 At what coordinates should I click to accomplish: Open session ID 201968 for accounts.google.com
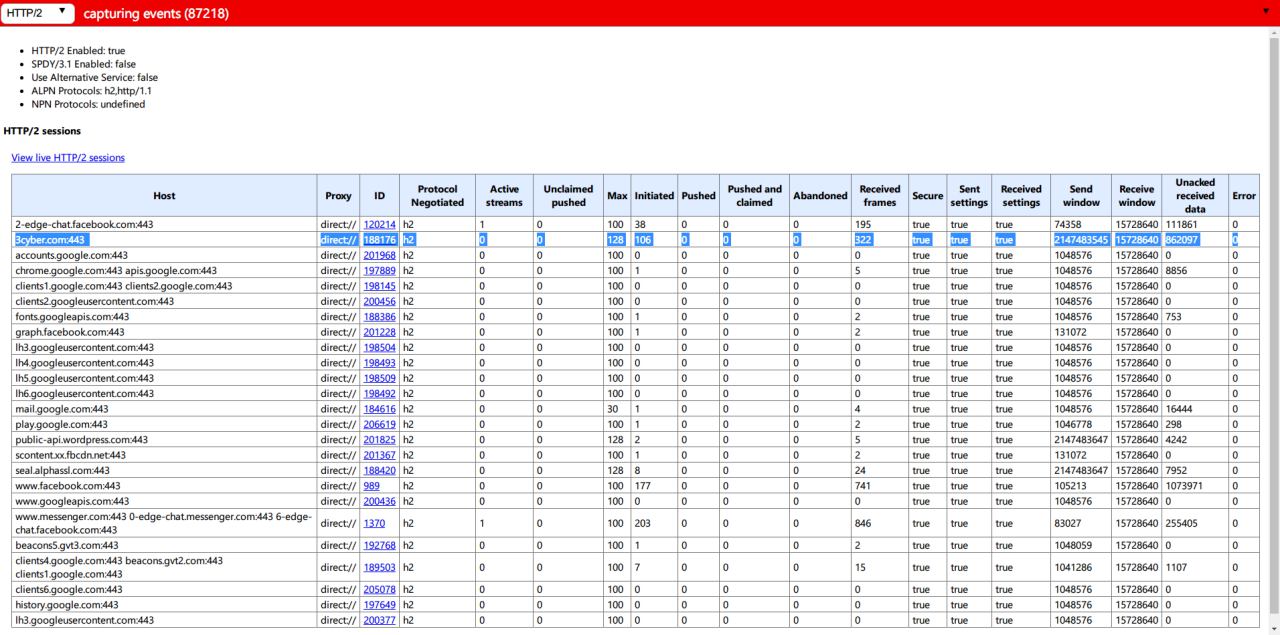(x=379, y=255)
